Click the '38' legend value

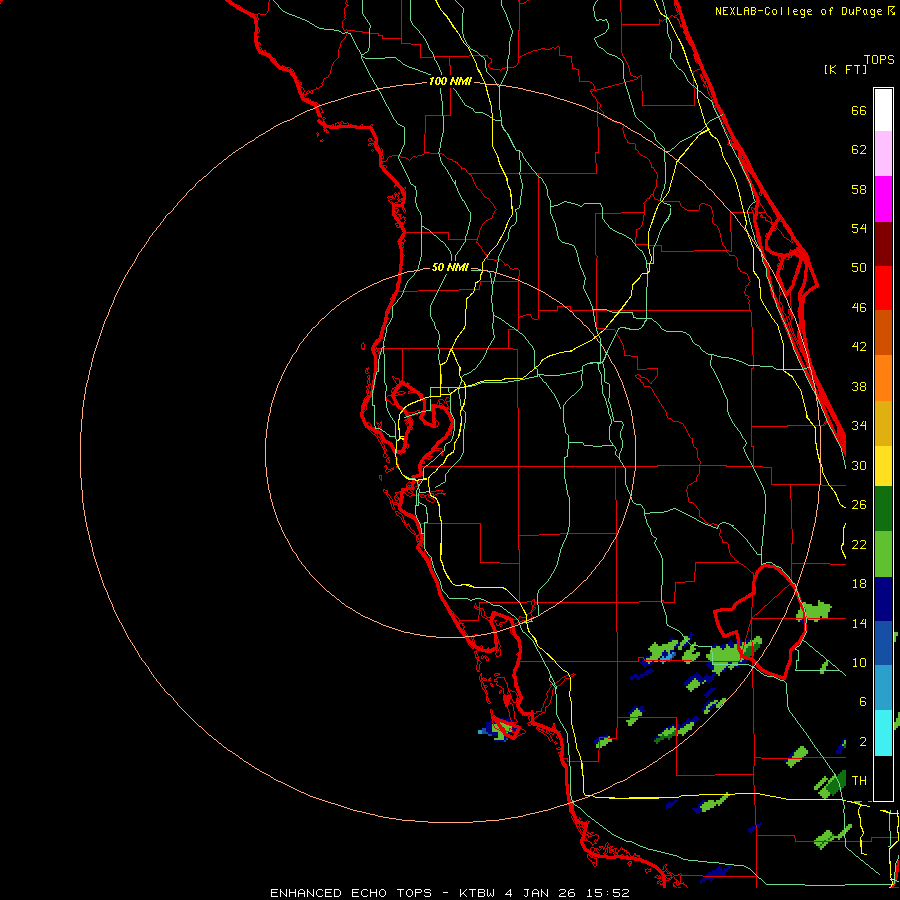pos(859,386)
